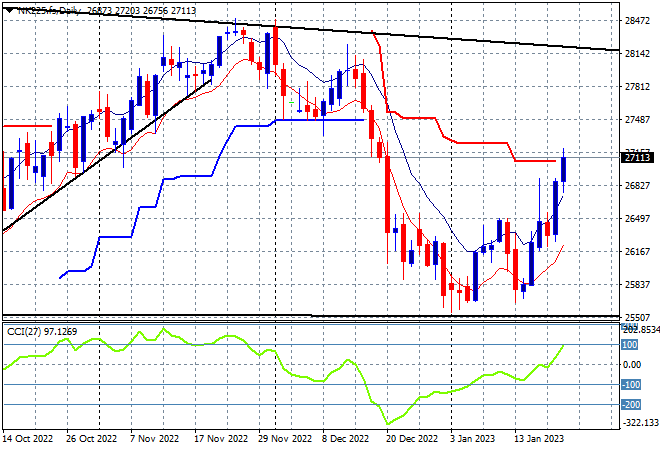The height and width of the screenshot is (450, 660).
Task: Click the large red candle on 20 Dec 2022
Action: point(387,194)
